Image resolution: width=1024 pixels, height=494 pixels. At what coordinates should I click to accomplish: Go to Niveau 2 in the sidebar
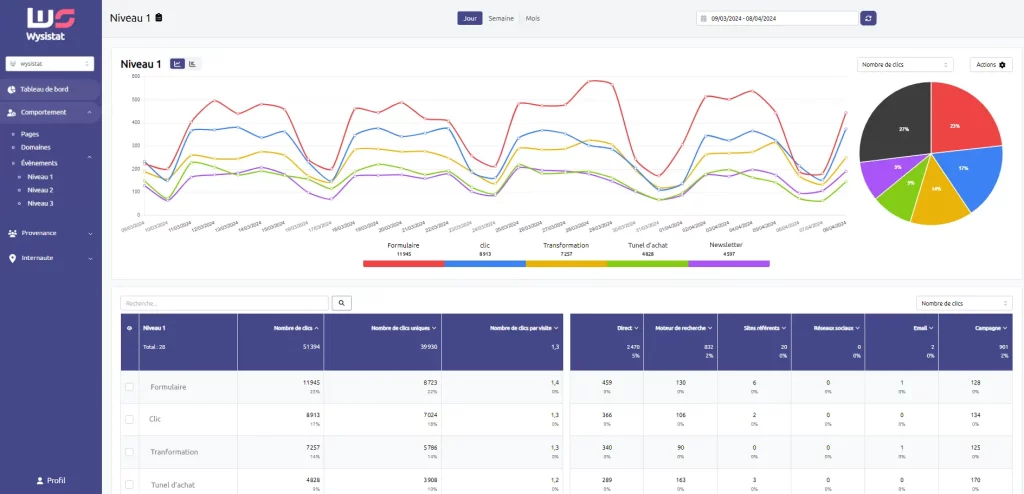tap(40, 190)
